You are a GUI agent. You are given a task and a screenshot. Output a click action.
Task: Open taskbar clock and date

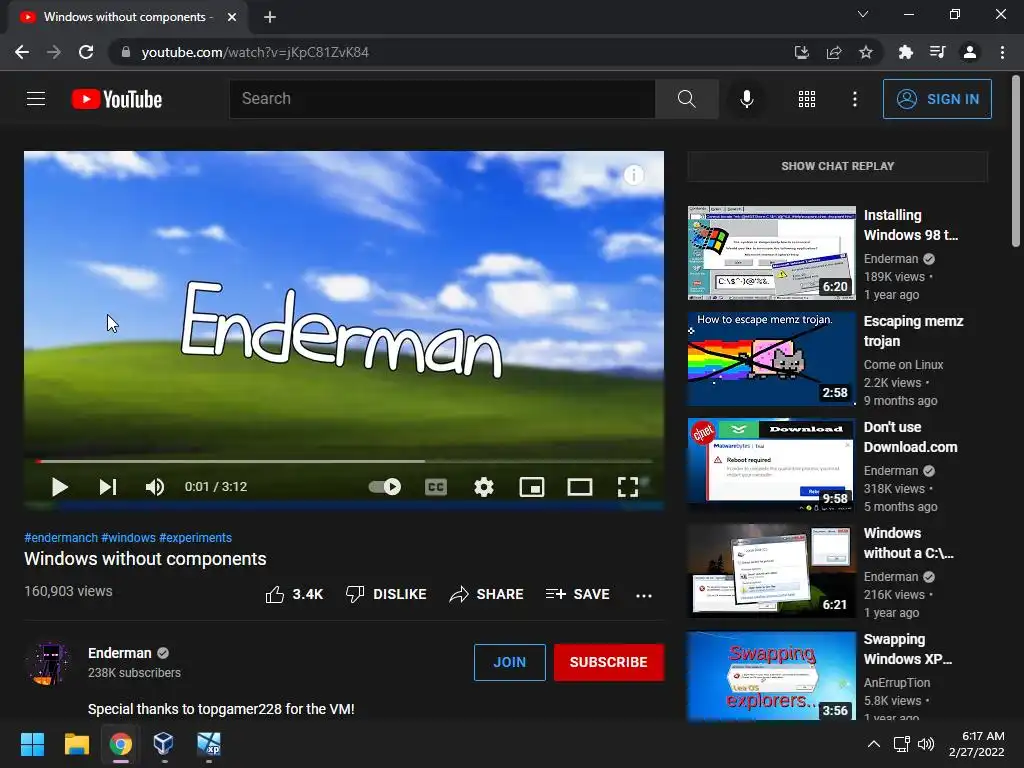tap(977, 744)
